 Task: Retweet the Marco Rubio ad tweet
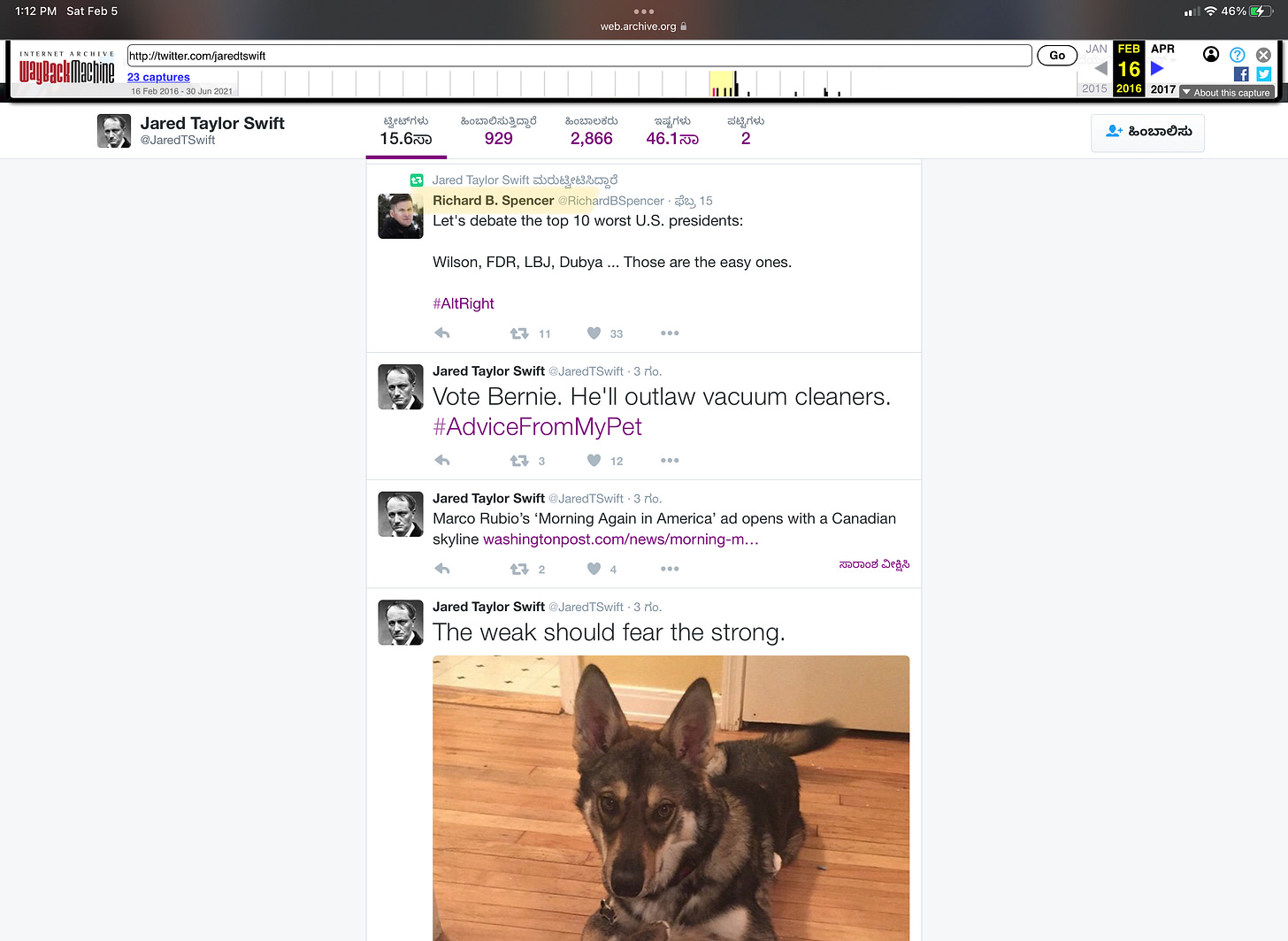(519, 569)
